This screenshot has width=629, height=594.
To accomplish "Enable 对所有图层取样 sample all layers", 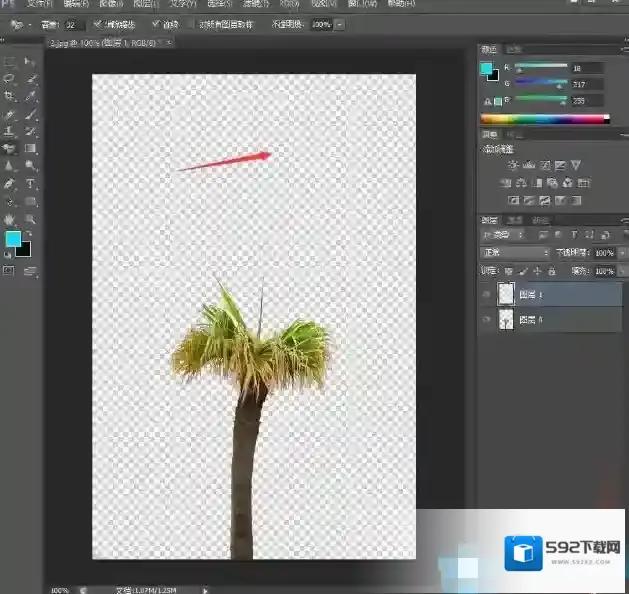I will pos(192,24).
